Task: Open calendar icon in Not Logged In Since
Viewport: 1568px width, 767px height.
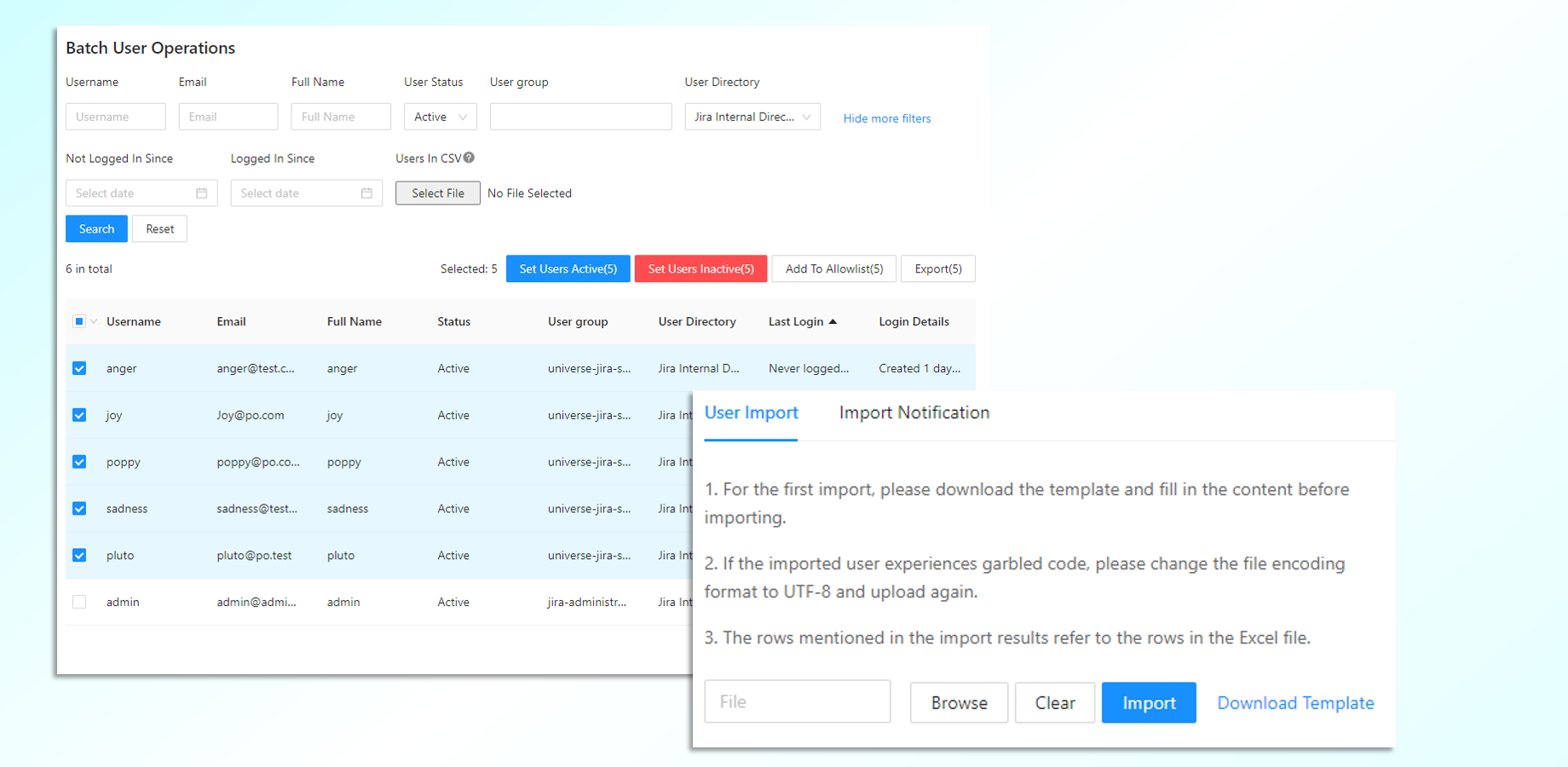Action: click(x=202, y=193)
